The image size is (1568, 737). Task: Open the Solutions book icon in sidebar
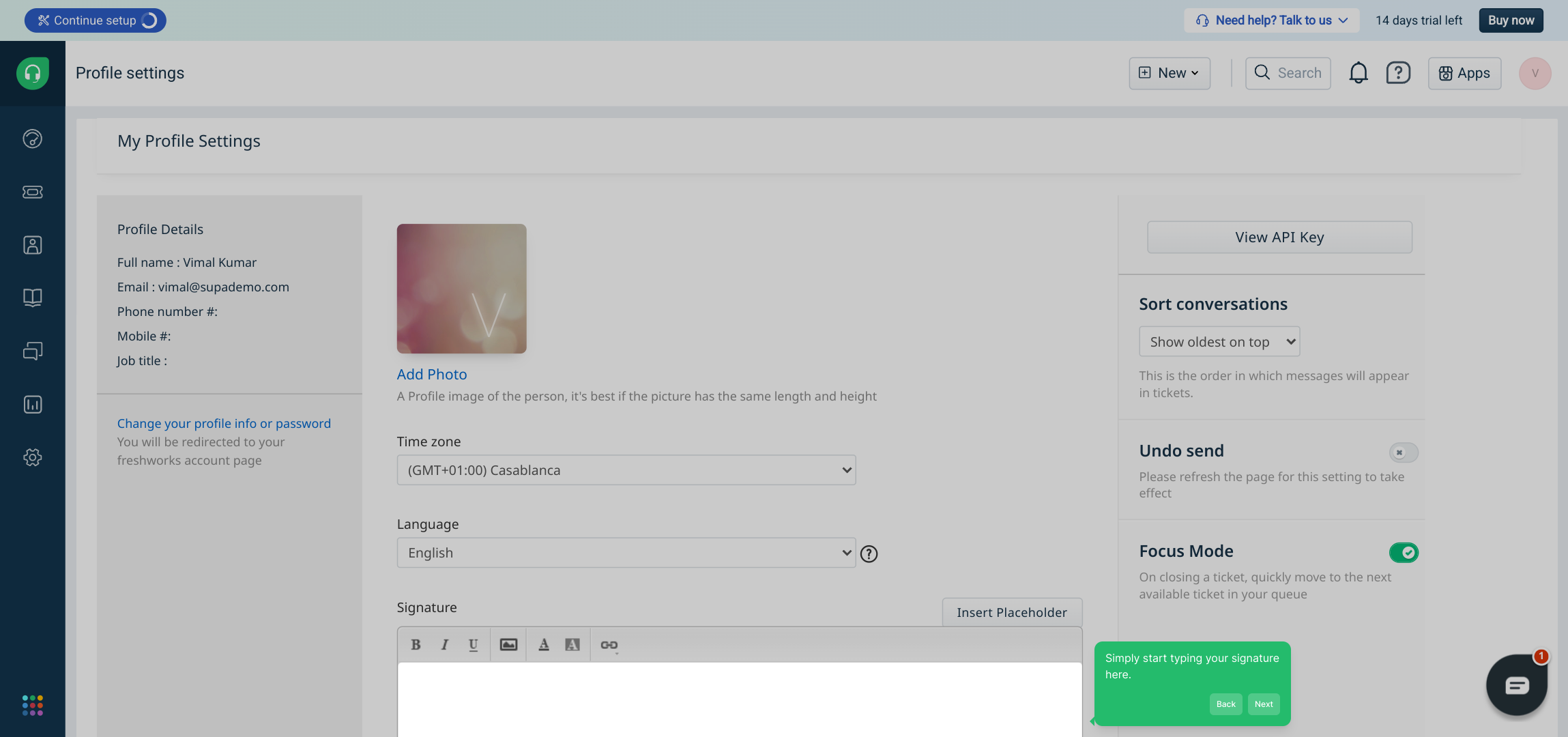click(x=32, y=298)
